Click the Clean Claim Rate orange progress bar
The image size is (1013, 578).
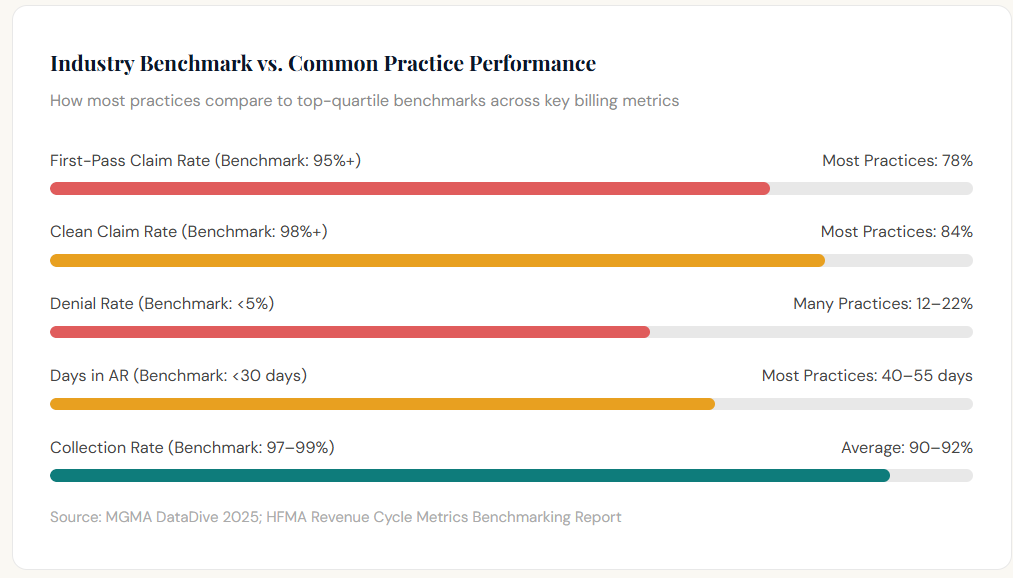pyautogui.click(x=437, y=260)
